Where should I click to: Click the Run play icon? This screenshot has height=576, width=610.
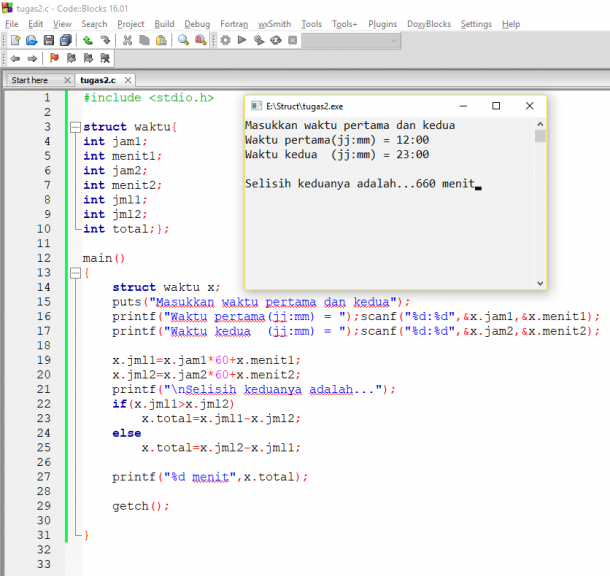pos(242,40)
